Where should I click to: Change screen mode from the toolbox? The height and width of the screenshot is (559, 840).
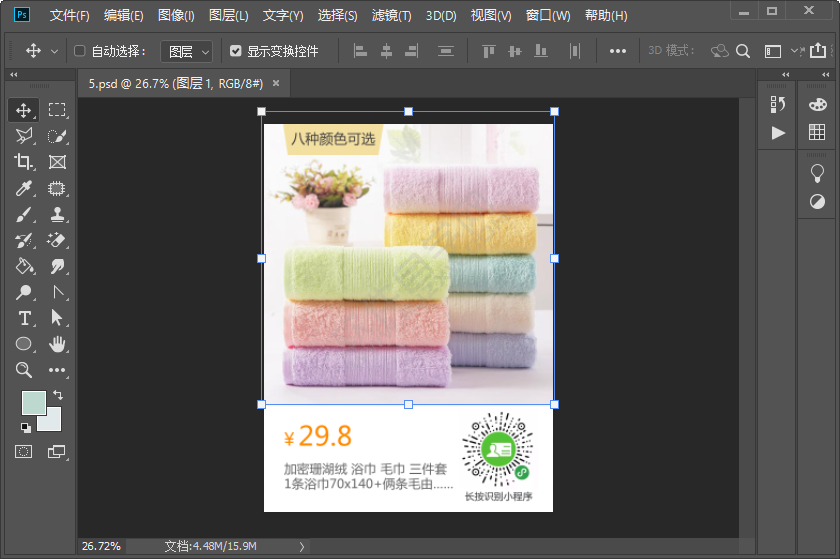pyautogui.click(x=57, y=452)
